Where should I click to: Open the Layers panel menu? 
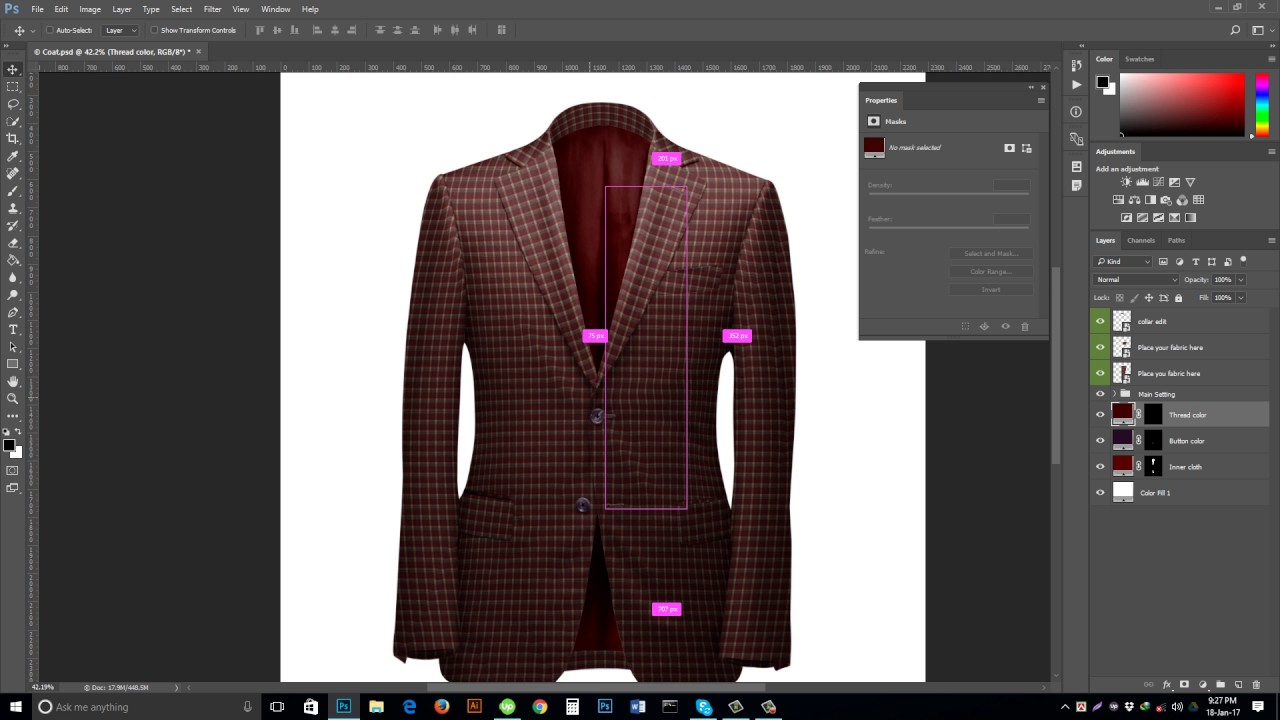point(1271,240)
